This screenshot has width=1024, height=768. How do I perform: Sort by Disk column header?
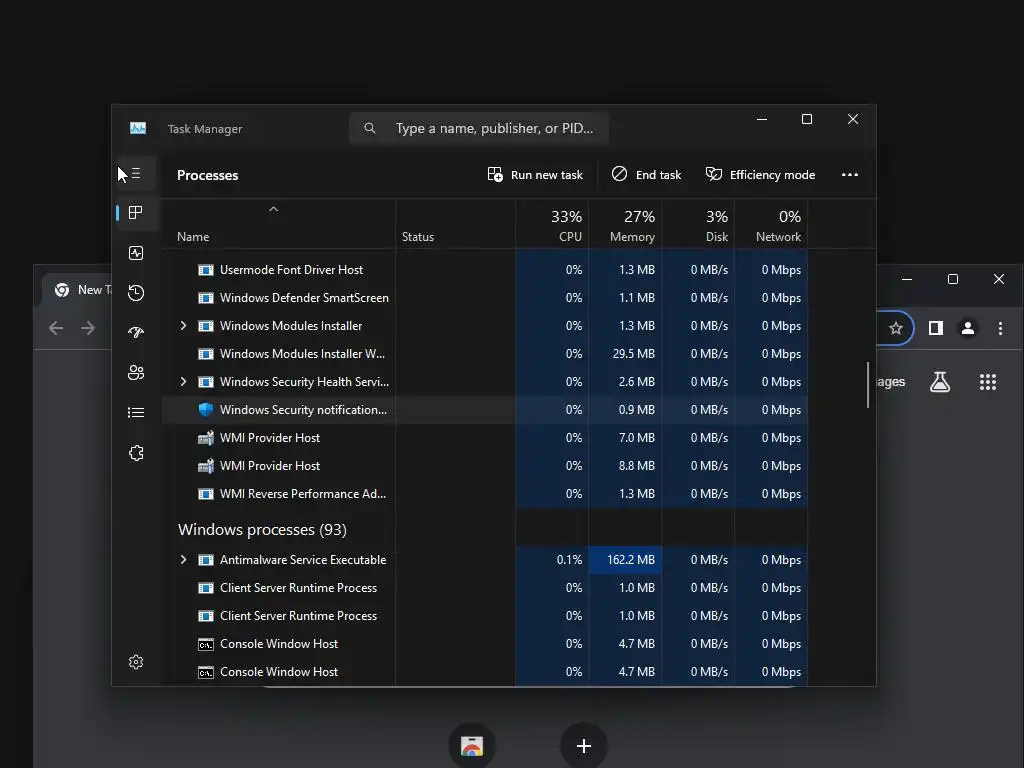tap(698, 225)
